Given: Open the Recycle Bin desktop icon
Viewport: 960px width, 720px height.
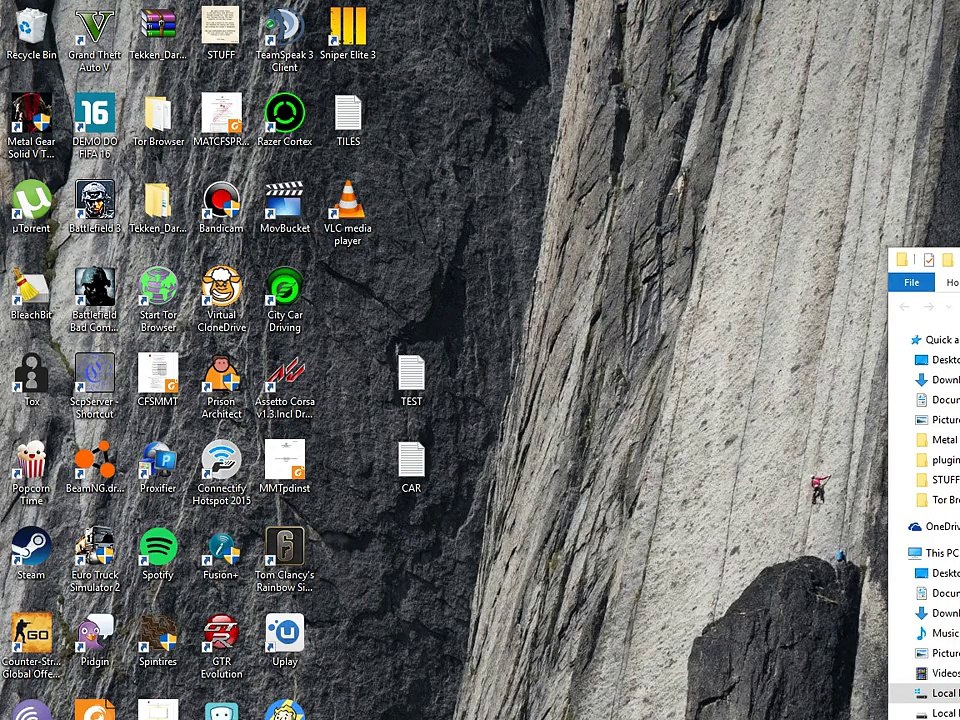Looking at the screenshot, I should [31, 34].
